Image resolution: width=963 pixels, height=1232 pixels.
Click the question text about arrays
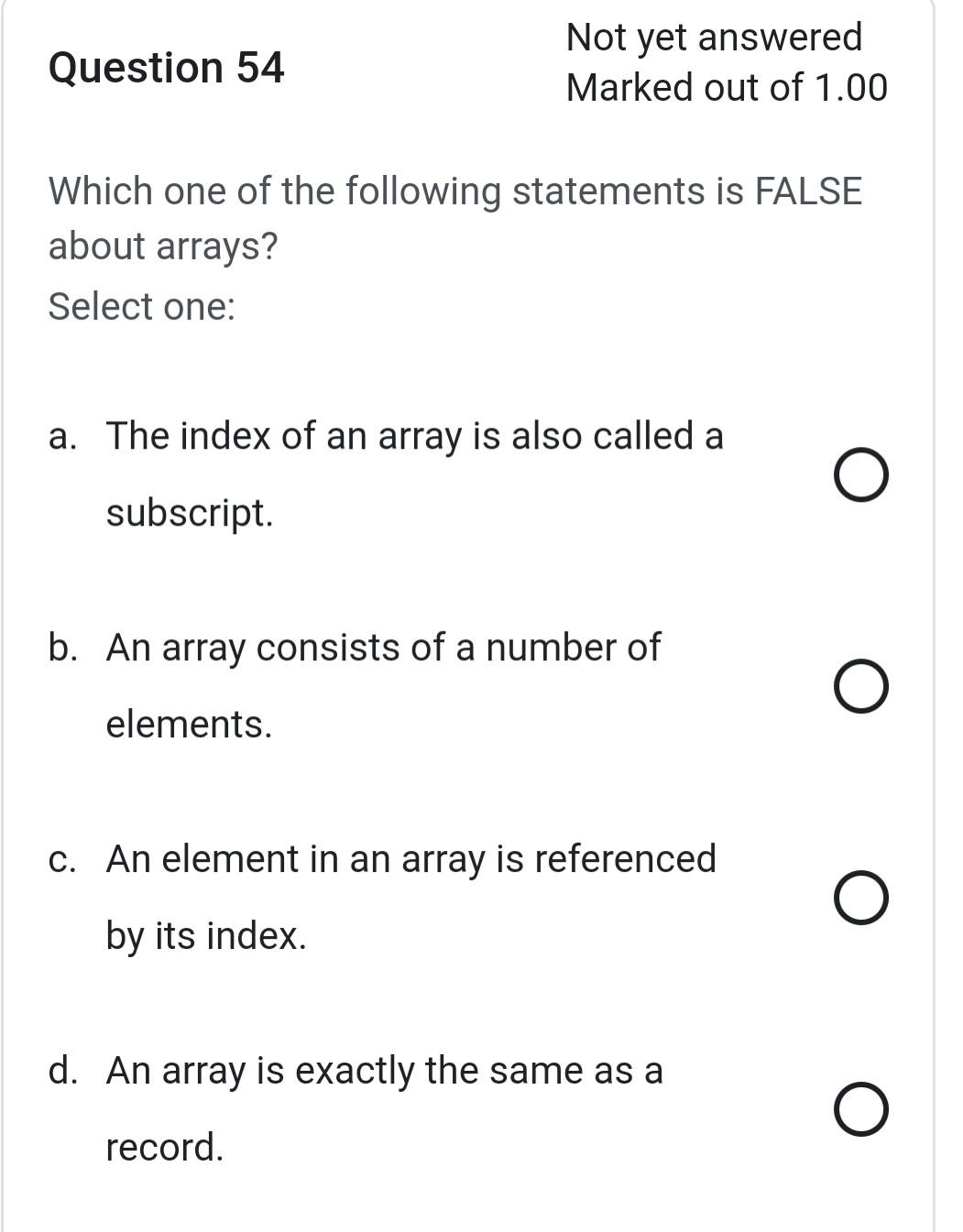click(x=455, y=191)
